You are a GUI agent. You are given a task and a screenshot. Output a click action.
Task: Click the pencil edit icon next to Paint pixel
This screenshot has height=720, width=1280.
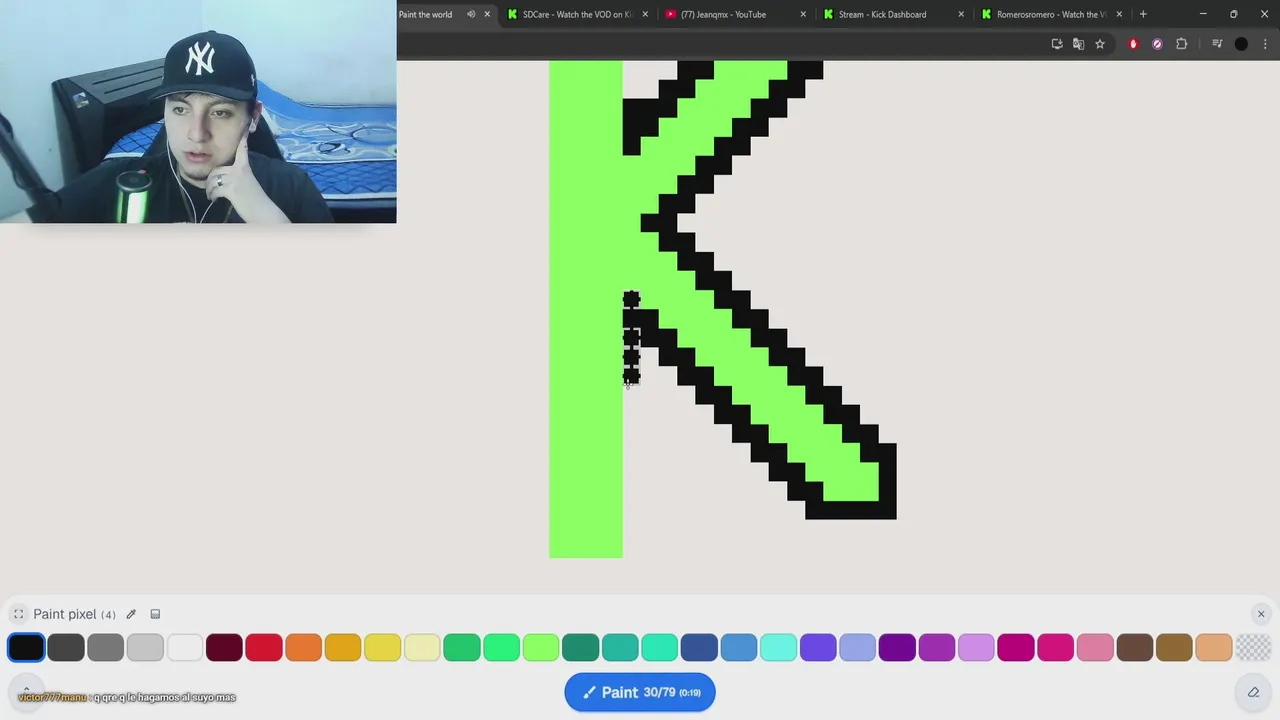point(131,614)
